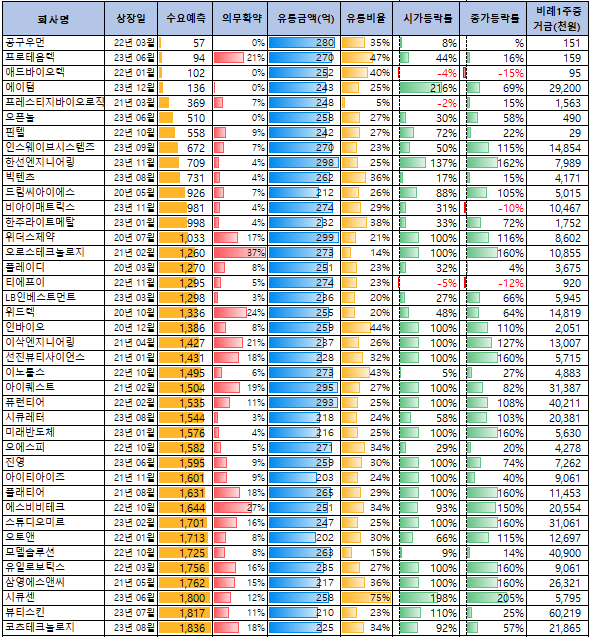Click the '미래반도체' name cell
The image size is (589, 637).
[x=53, y=433]
